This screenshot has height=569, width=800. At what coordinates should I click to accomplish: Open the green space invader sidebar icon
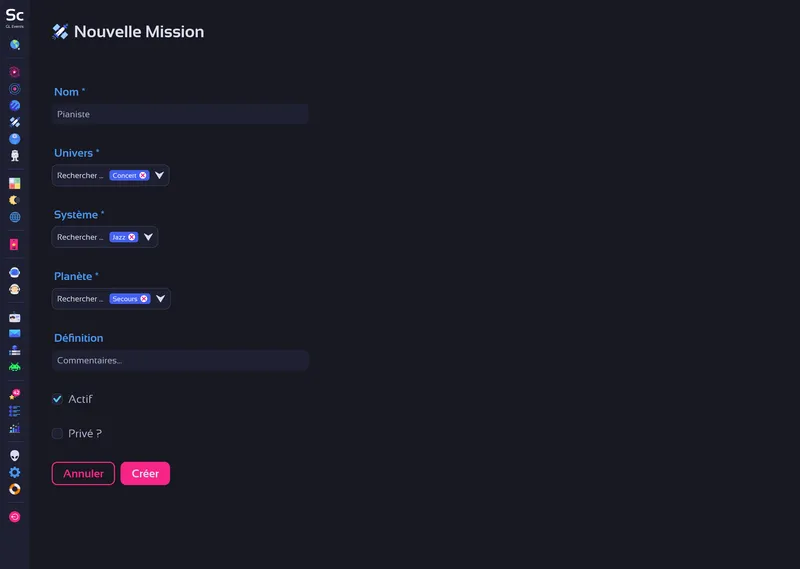pos(15,366)
